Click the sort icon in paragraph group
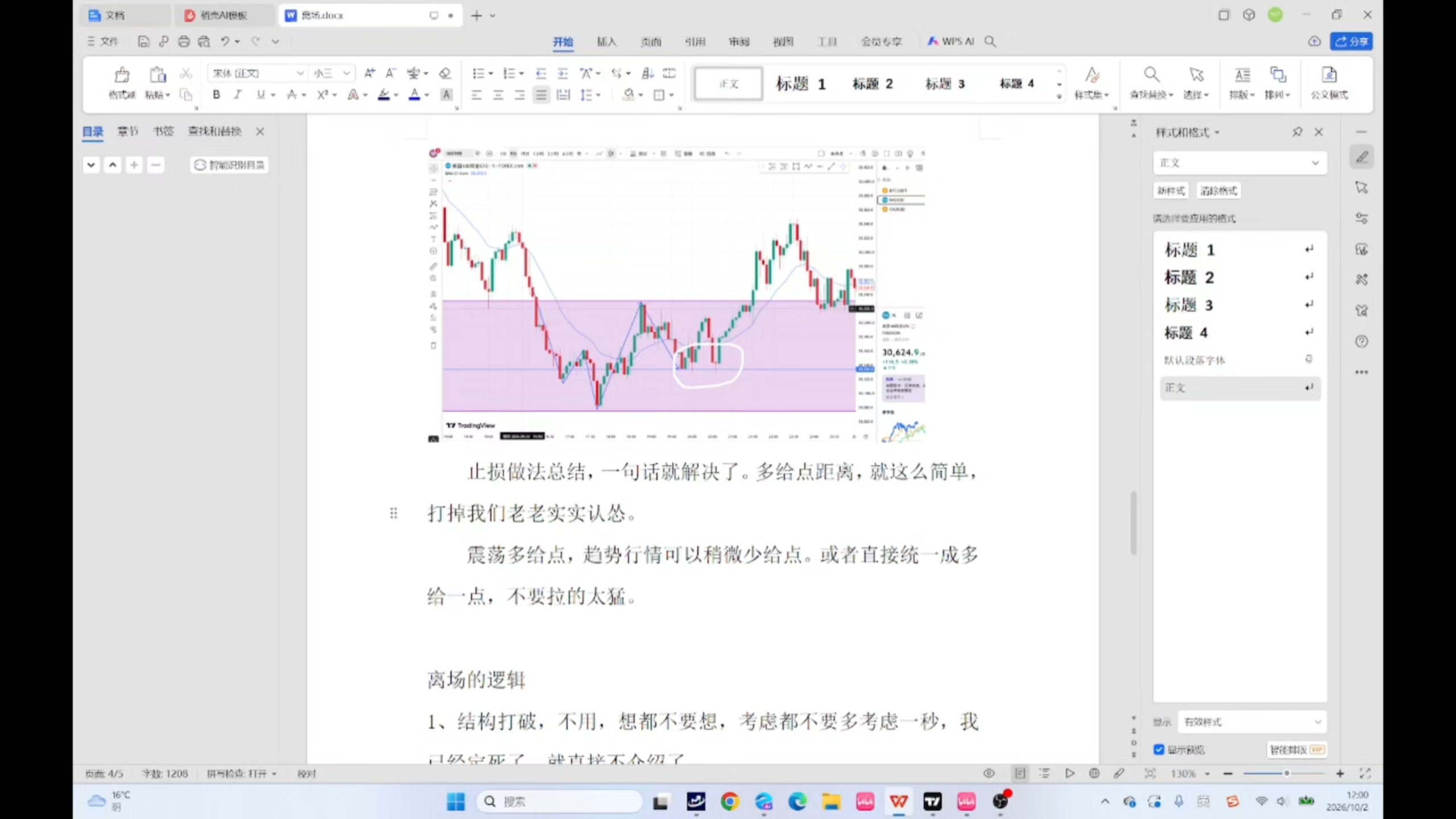The image size is (1456, 819). point(648,73)
